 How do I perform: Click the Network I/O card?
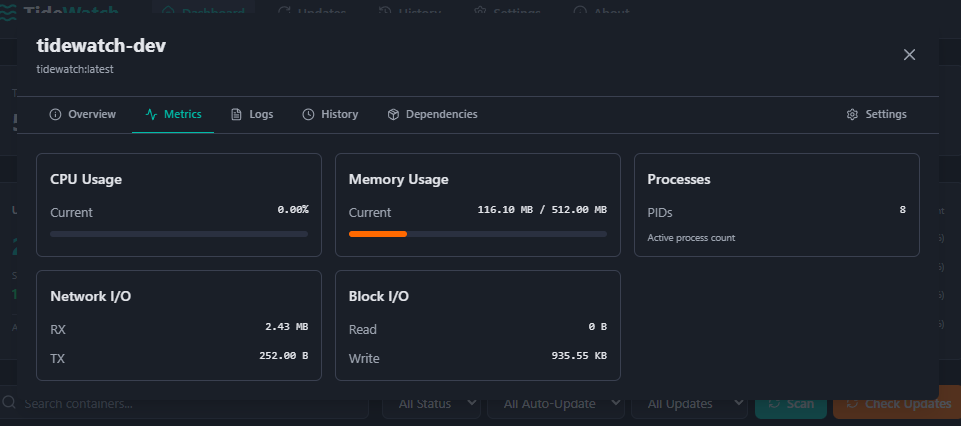click(179, 325)
